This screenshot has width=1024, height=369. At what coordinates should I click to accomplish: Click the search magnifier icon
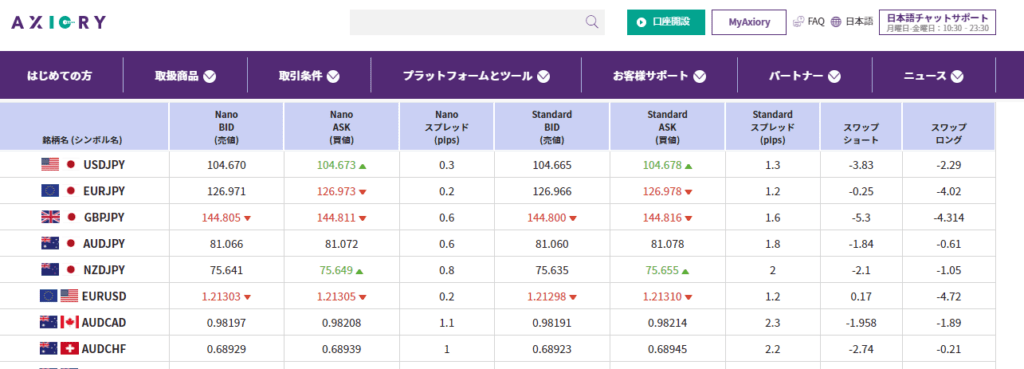pyautogui.click(x=592, y=22)
